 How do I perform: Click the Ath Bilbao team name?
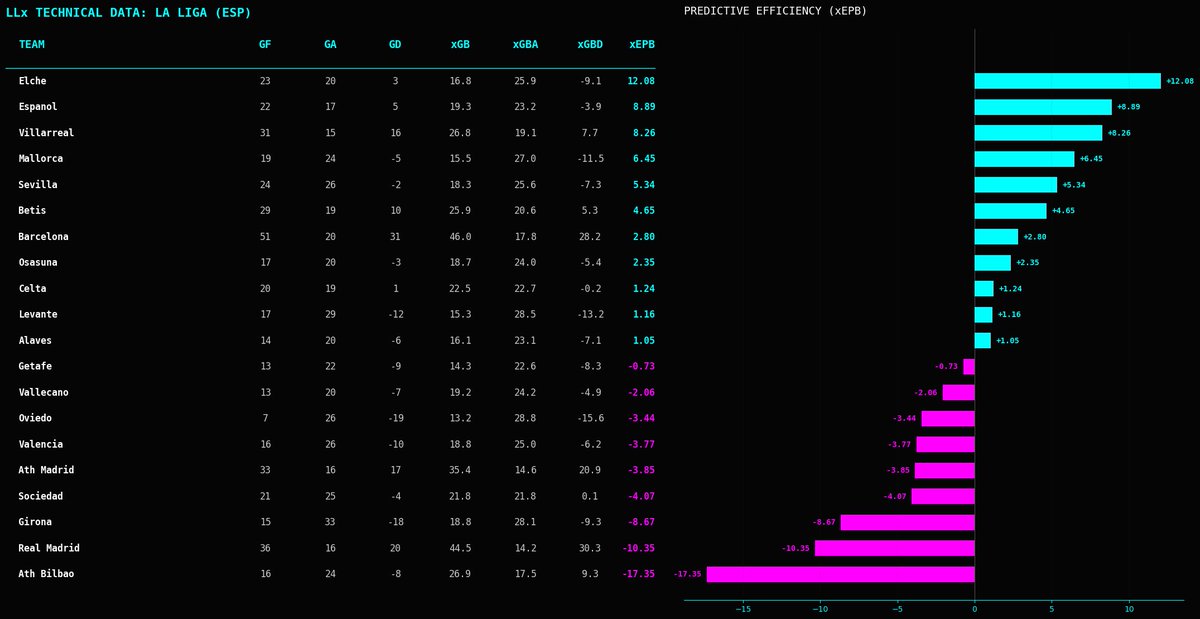click(46, 575)
